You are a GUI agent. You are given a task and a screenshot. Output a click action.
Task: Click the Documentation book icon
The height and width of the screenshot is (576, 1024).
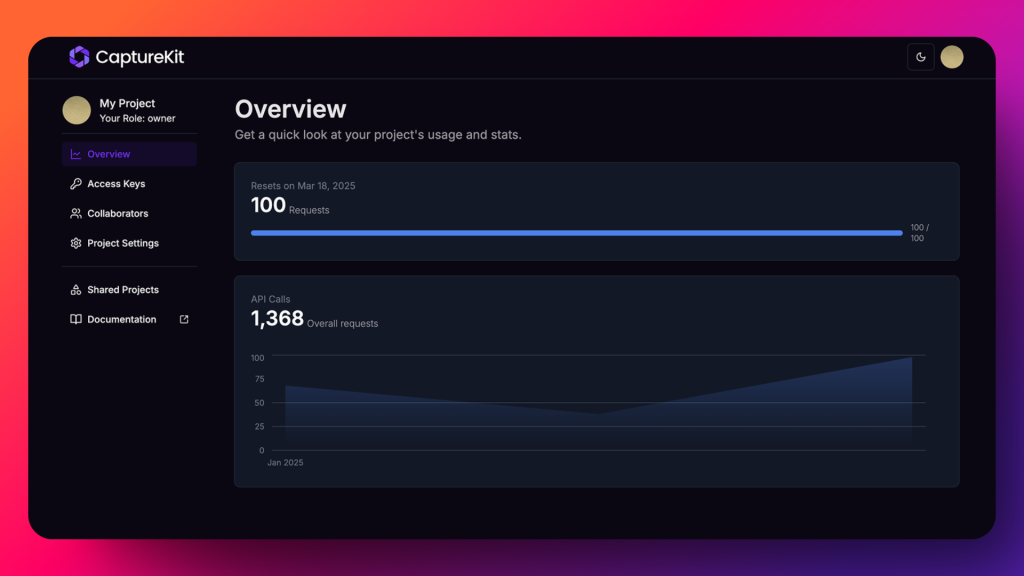[76, 320]
